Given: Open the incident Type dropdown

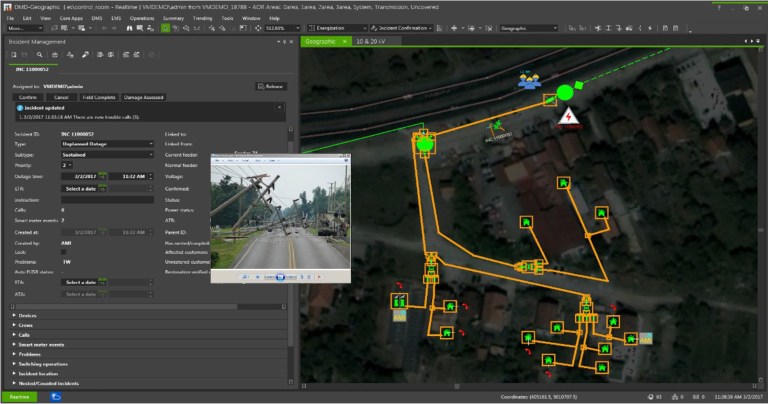Looking at the screenshot, I should (x=107, y=144).
